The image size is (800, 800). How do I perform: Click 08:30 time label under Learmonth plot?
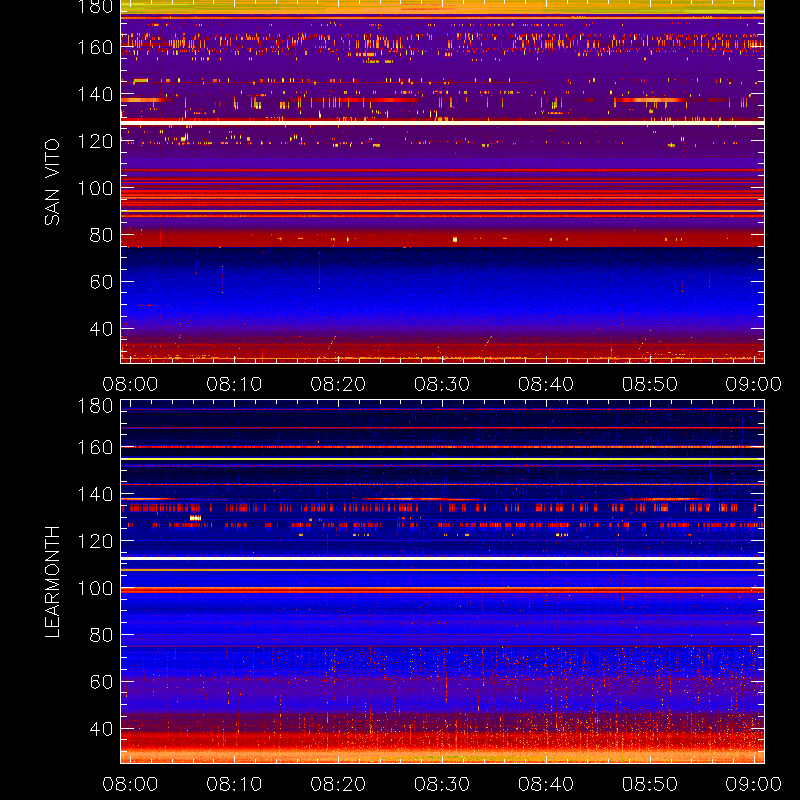coord(442,784)
